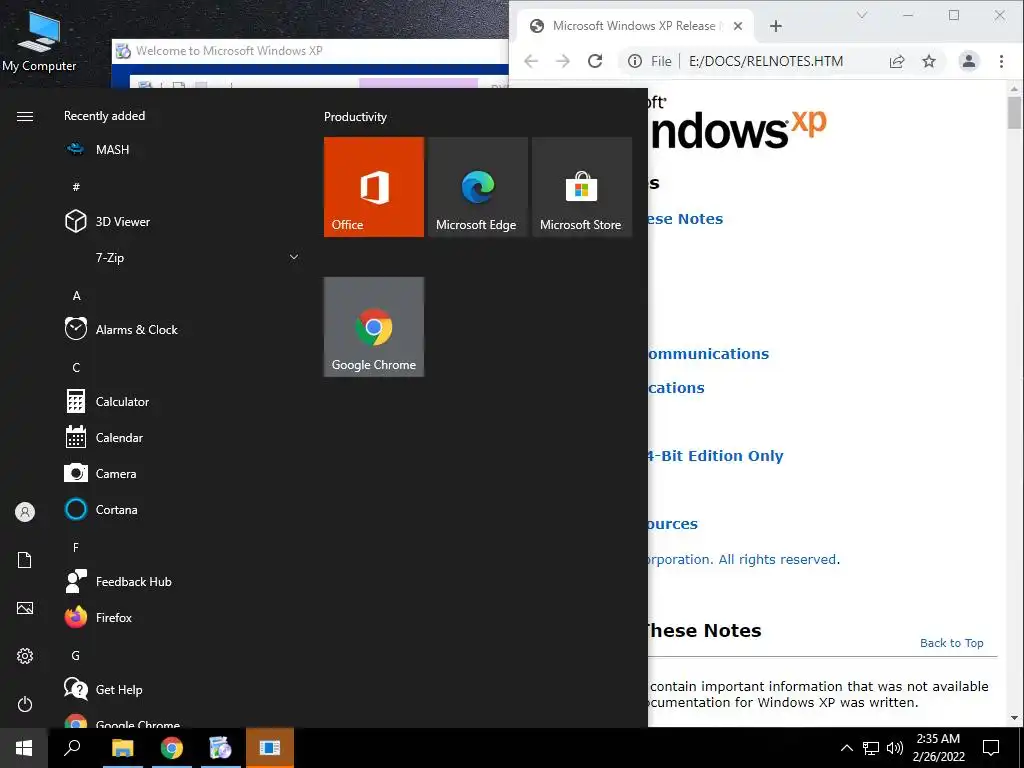The image size is (1024, 768).
Task: Switch to Chrome in the taskbar
Action: [x=172, y=748]
